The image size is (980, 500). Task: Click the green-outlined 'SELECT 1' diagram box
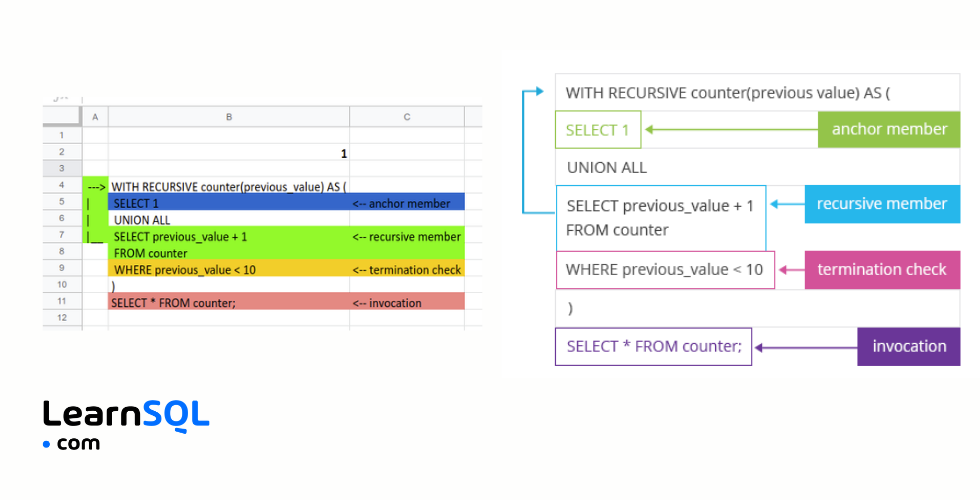pyautogui.click(x=598, y=130)
